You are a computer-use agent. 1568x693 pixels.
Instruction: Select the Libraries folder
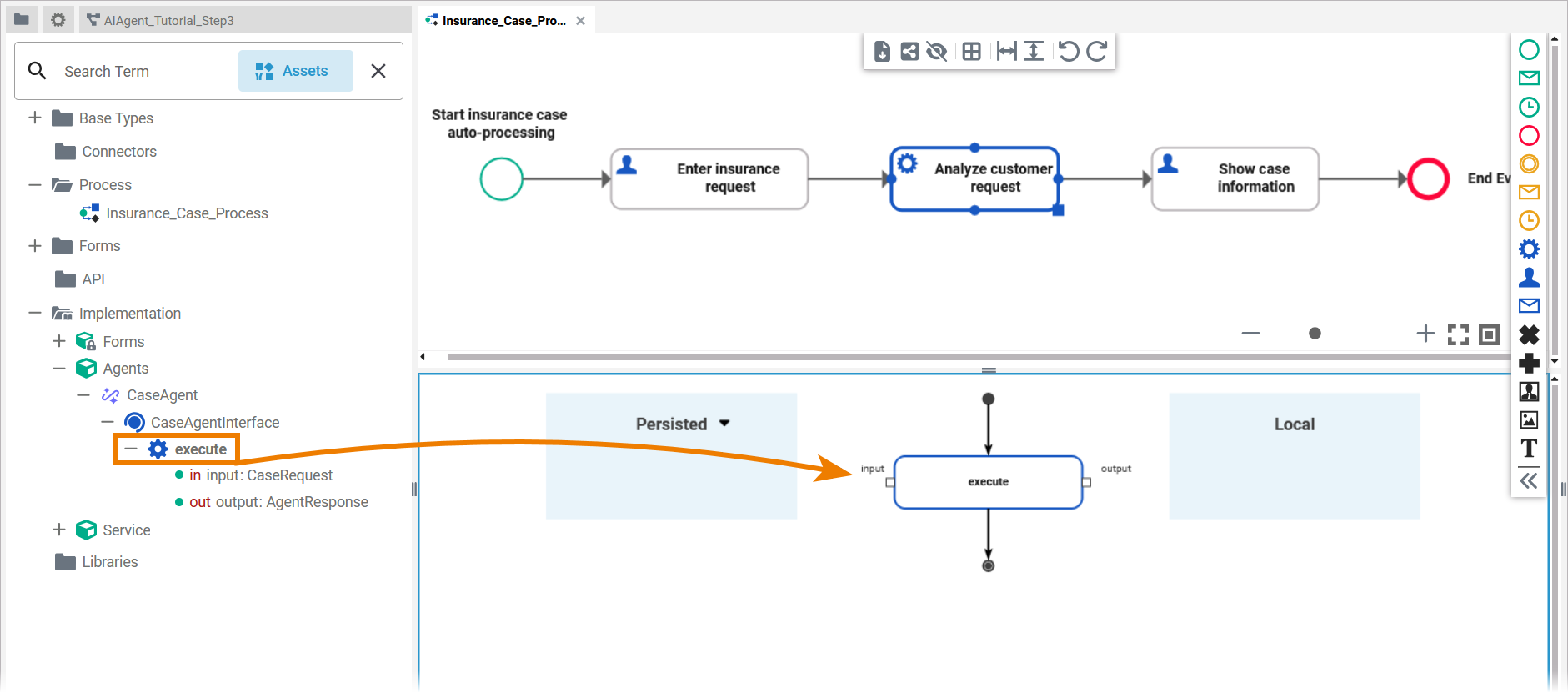tap(97, 562)
